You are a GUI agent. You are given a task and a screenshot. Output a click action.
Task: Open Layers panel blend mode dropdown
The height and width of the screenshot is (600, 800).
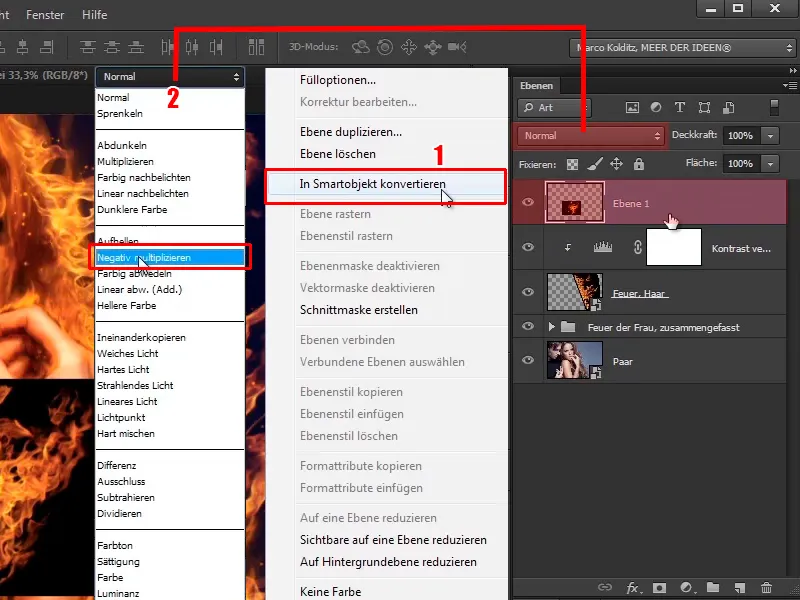591,136
